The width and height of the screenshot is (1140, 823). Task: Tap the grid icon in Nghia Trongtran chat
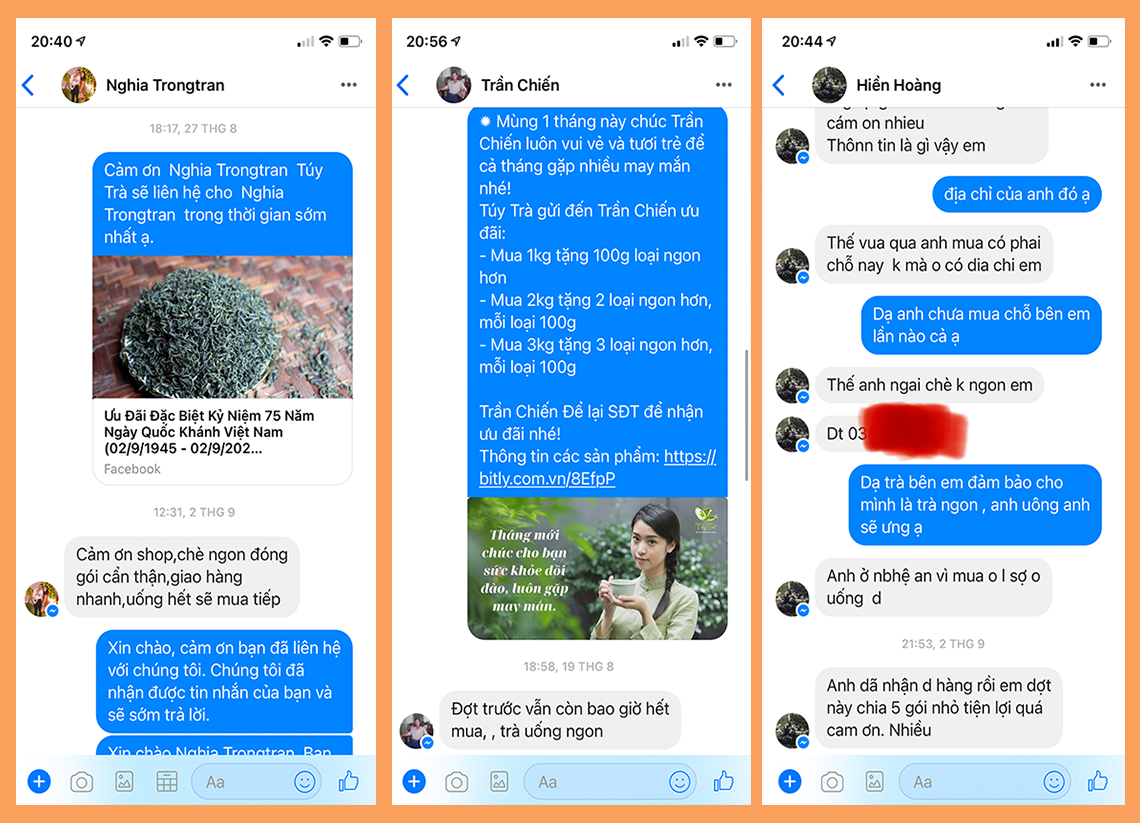point(167,782)
